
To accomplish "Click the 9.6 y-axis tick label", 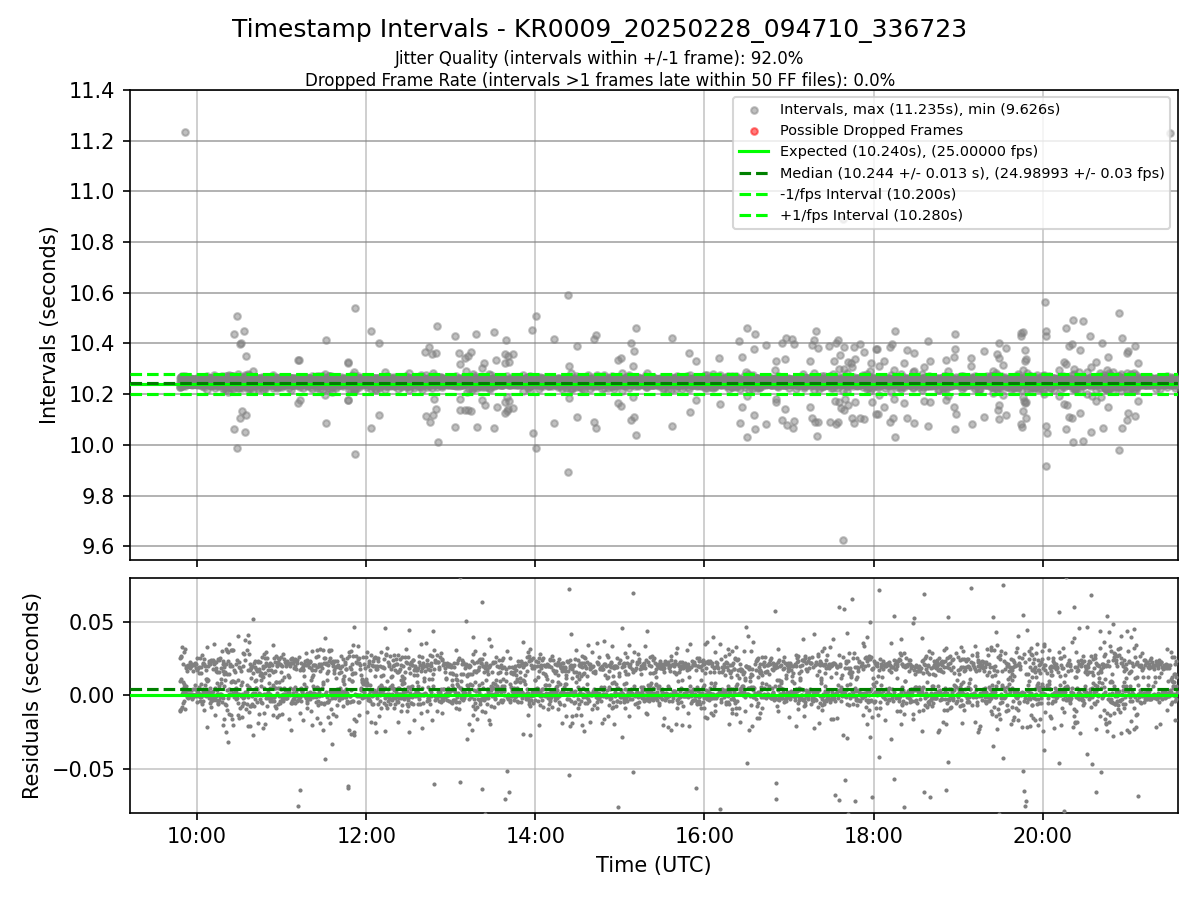I will [100, 547].
